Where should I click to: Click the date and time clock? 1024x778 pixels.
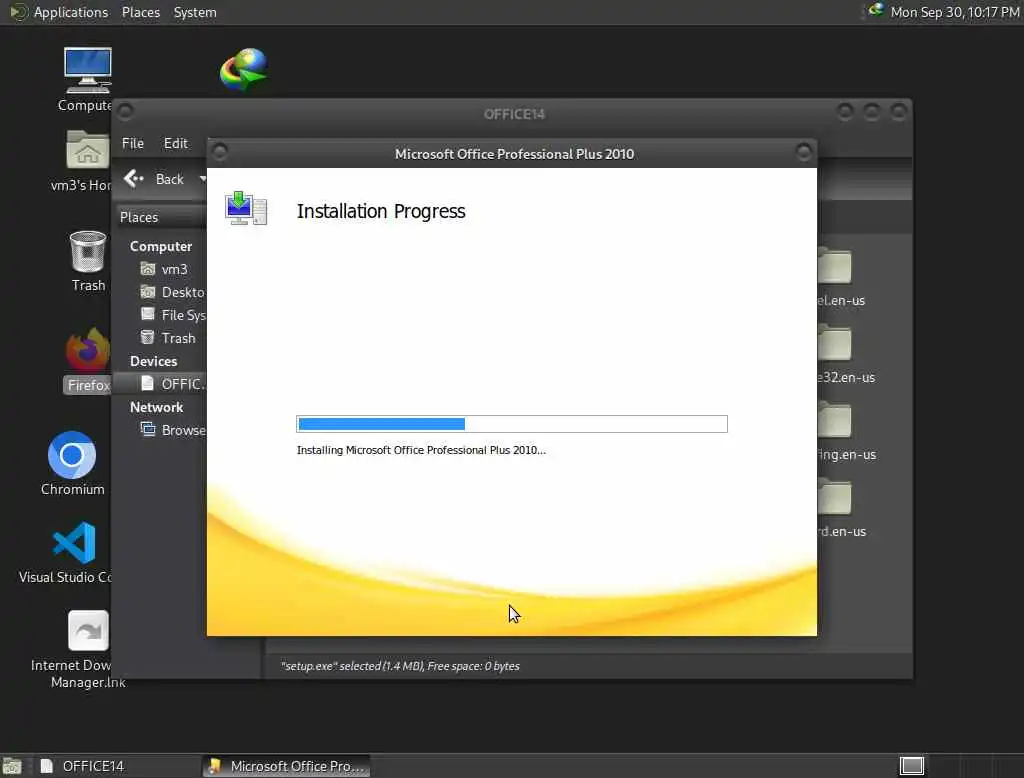pyautogui.click(x=954, y=12)
